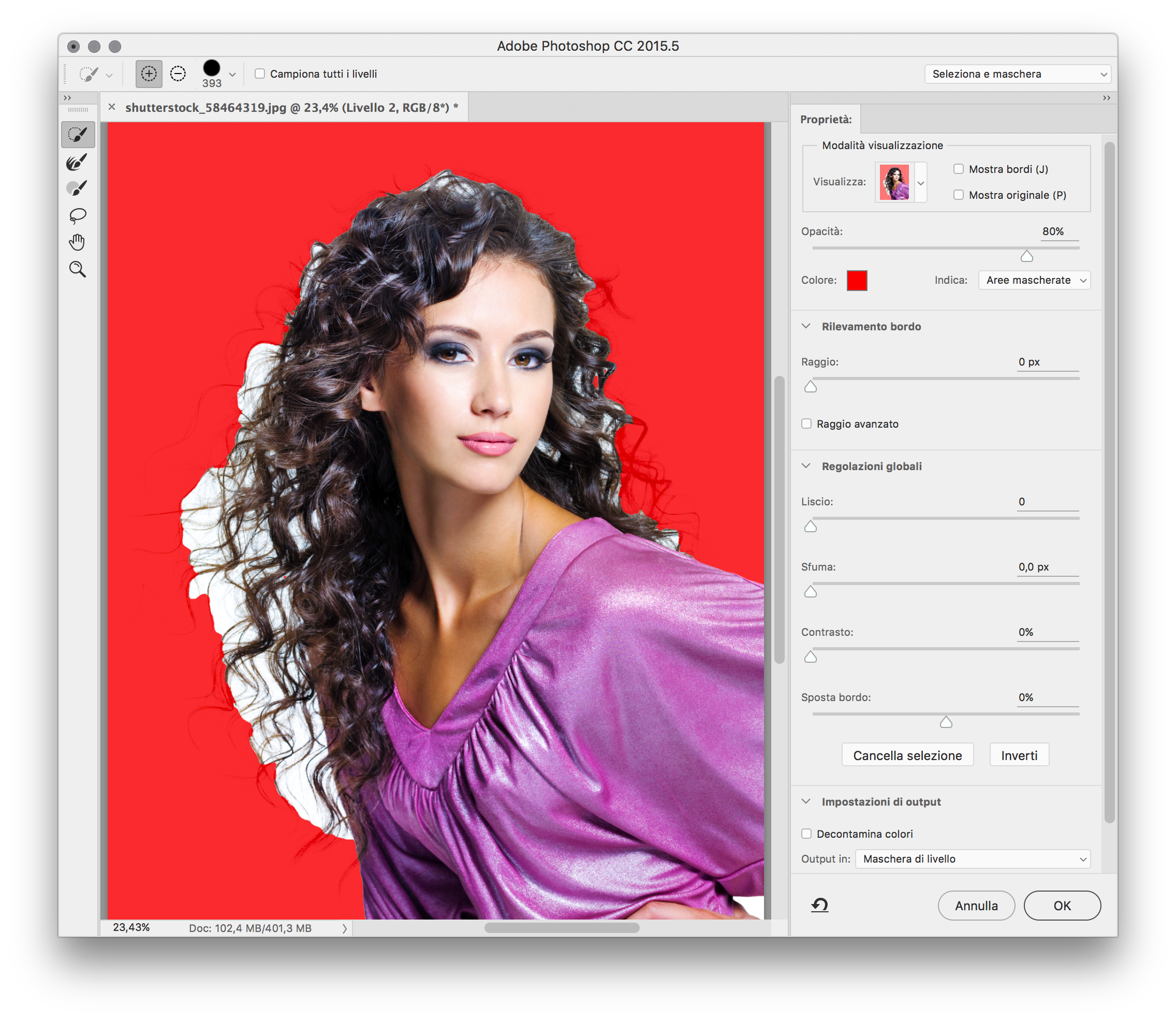Enable Decontamina colori option

(x=806, y=834)
